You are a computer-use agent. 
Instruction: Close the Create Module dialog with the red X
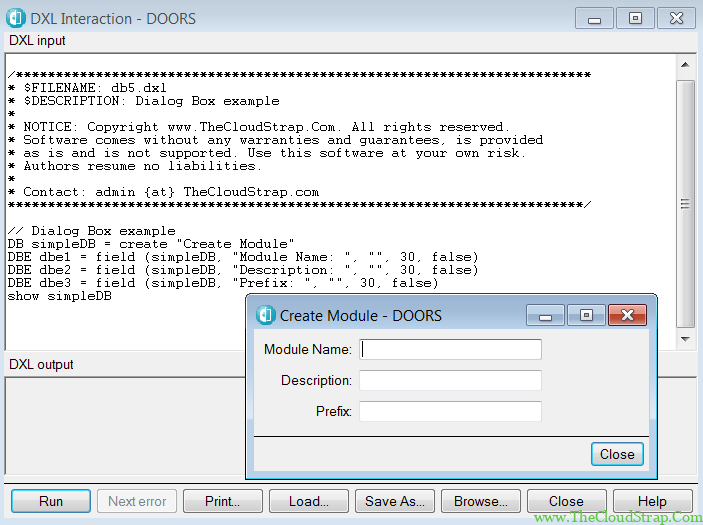coord(627,315)
